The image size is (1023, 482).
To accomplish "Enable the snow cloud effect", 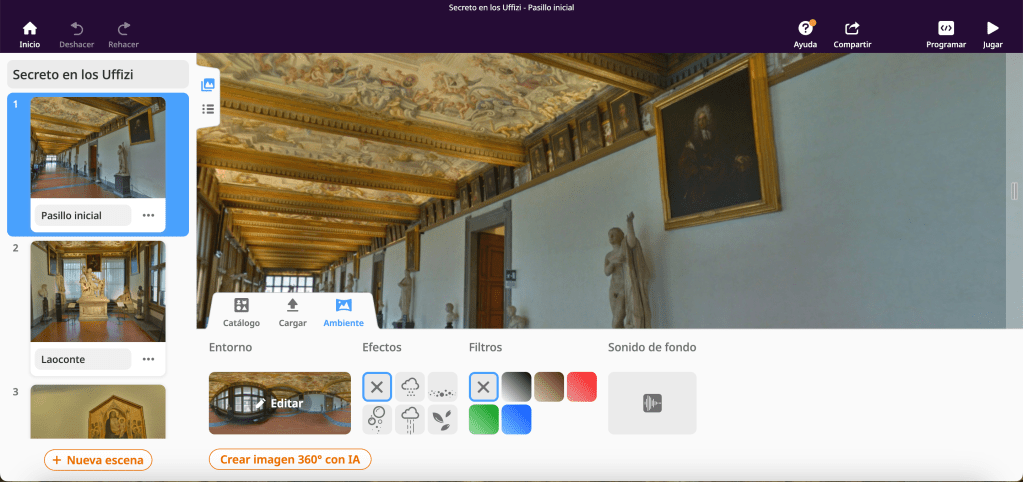I will 410,387.
